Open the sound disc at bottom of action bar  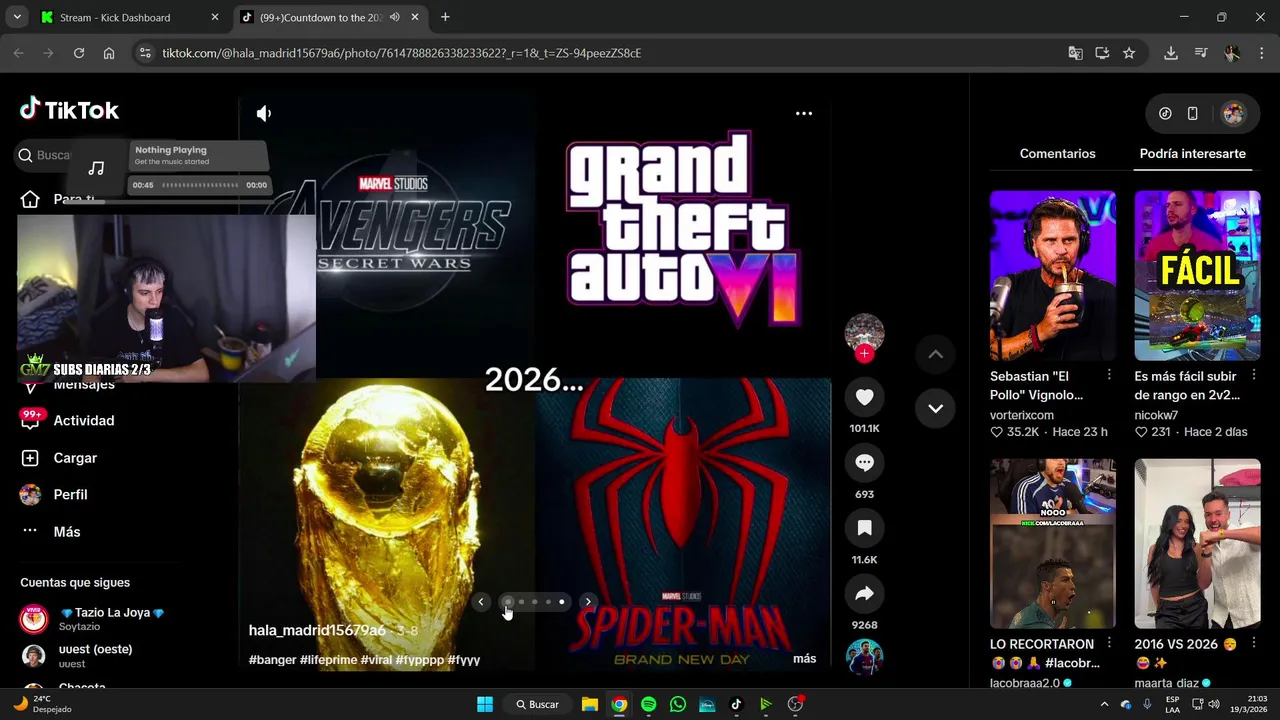(865, 657)
